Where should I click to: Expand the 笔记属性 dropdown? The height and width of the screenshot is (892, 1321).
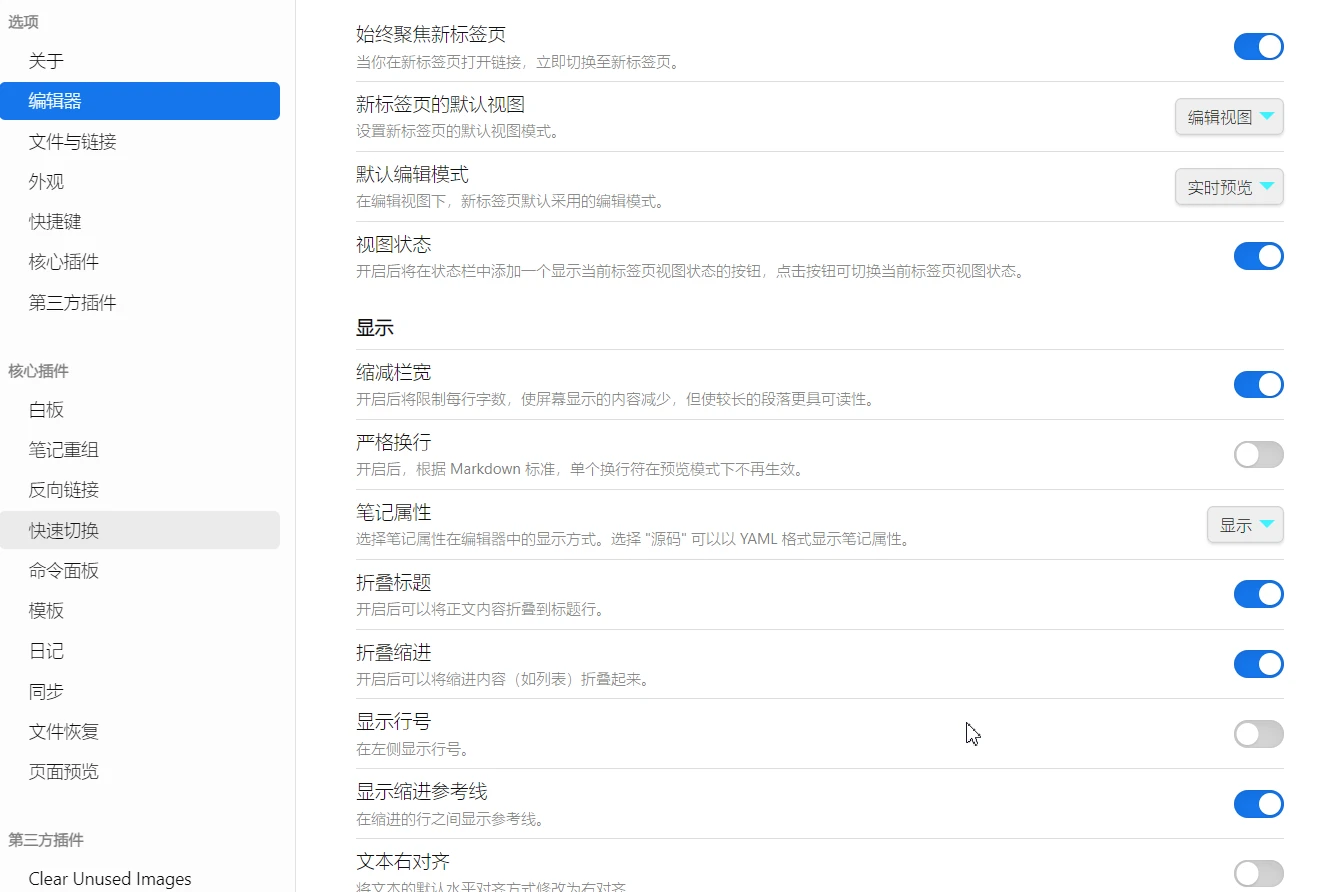[1245, 525]
